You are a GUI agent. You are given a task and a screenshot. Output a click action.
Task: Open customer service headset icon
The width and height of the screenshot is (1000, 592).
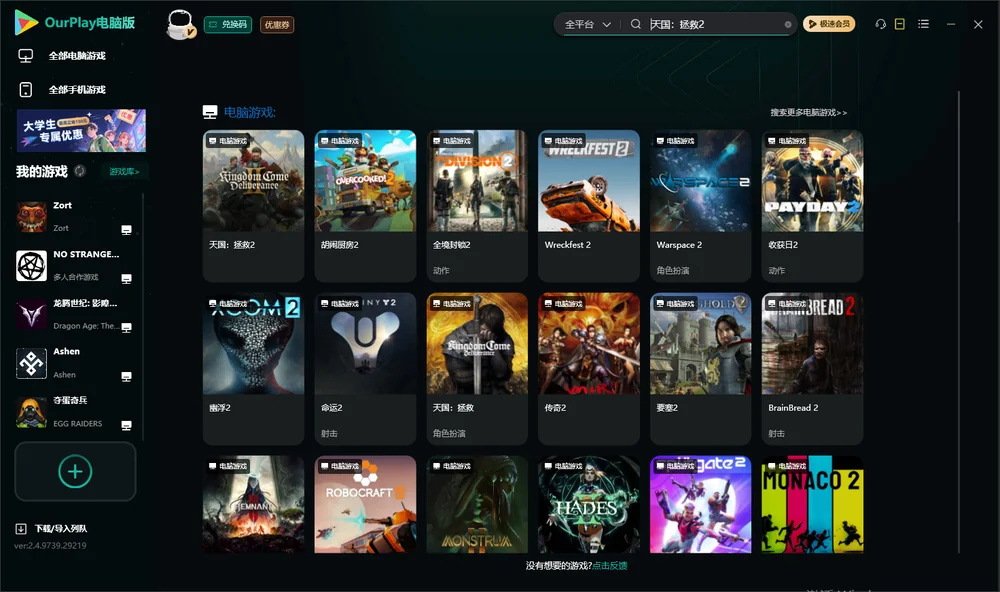(880, 24)
